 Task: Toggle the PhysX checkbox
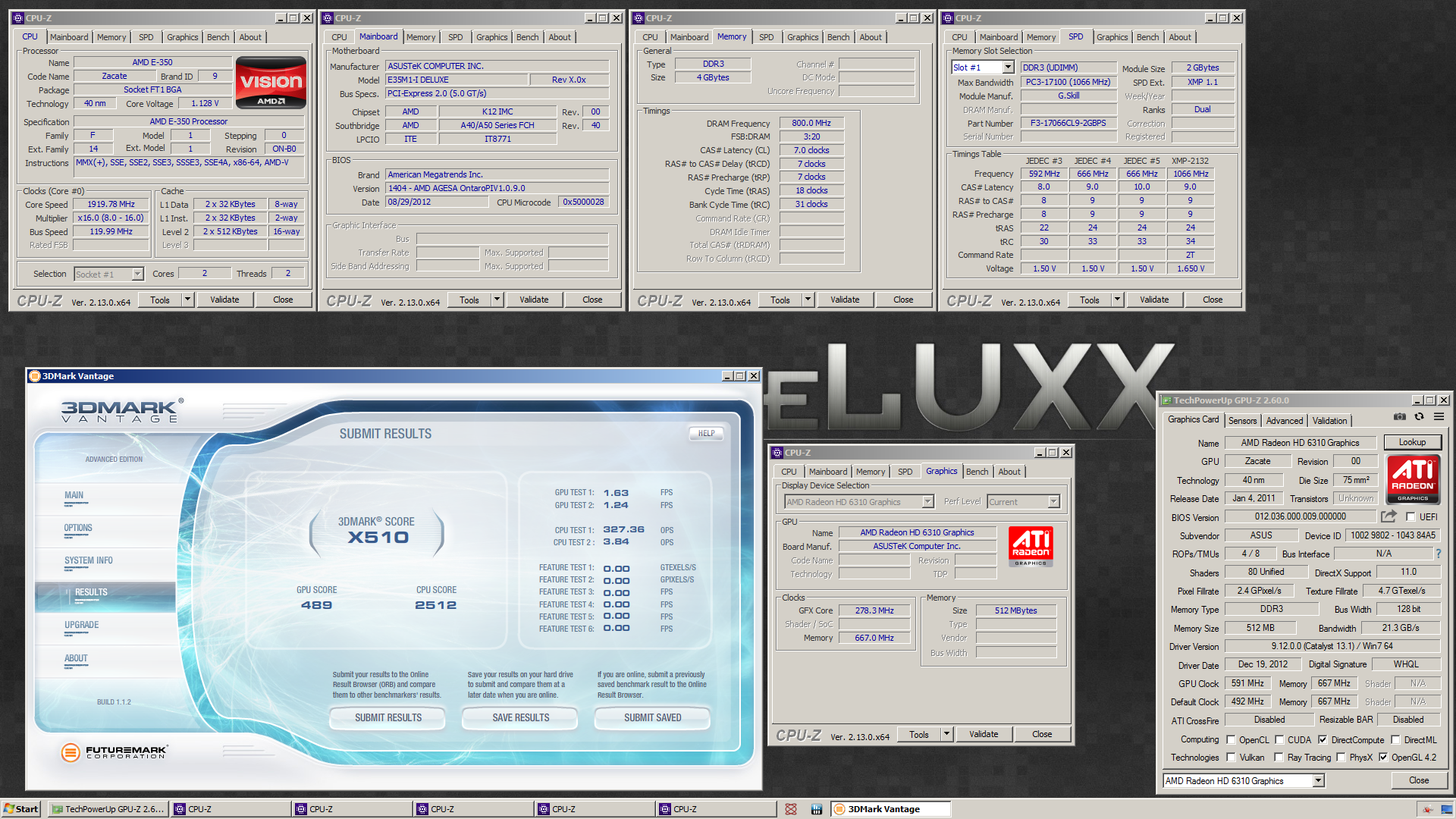[1341, 758]
